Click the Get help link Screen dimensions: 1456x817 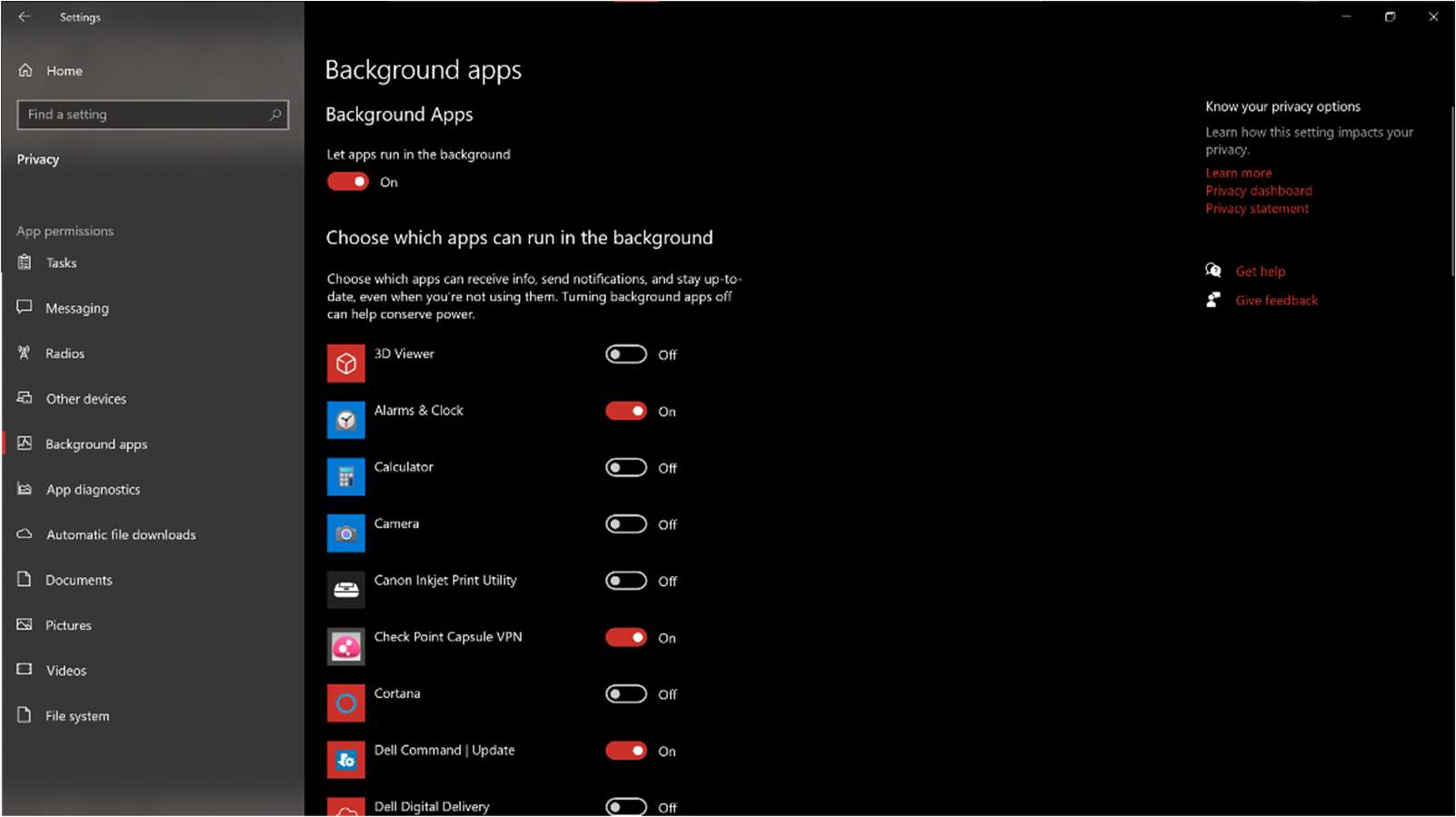pos(1260,271)
